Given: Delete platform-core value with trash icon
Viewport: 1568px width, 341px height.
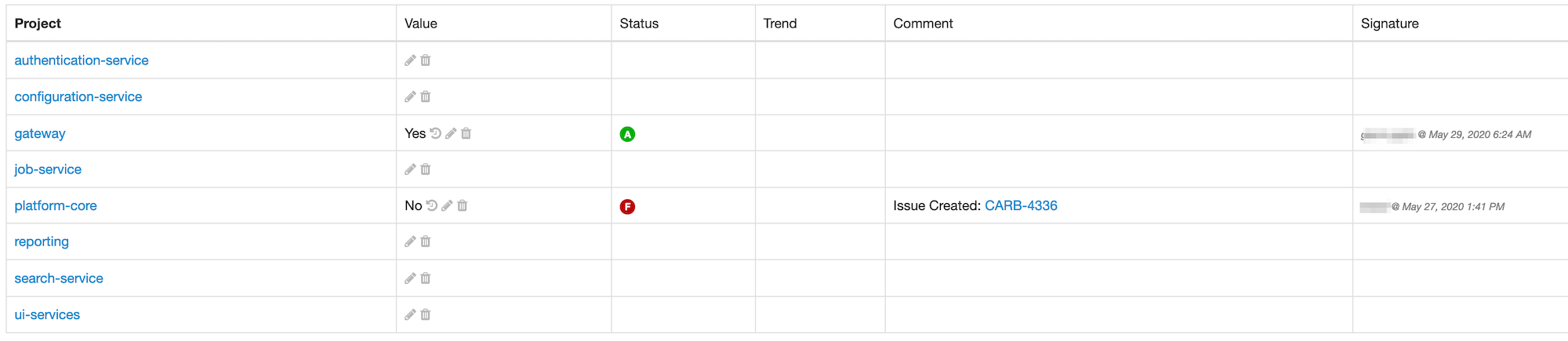Looking at the screenshot, I should 463,205.
